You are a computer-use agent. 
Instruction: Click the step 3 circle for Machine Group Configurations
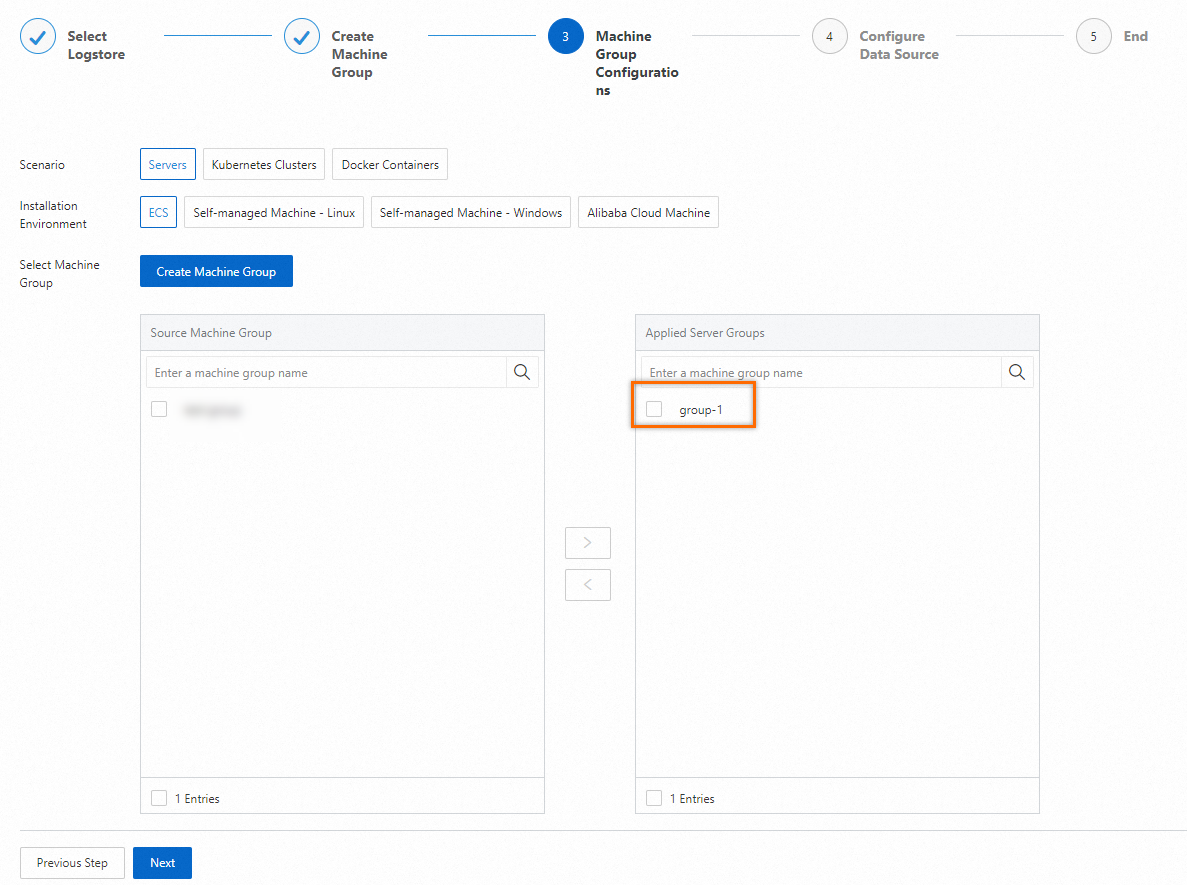tap(565, 36)
